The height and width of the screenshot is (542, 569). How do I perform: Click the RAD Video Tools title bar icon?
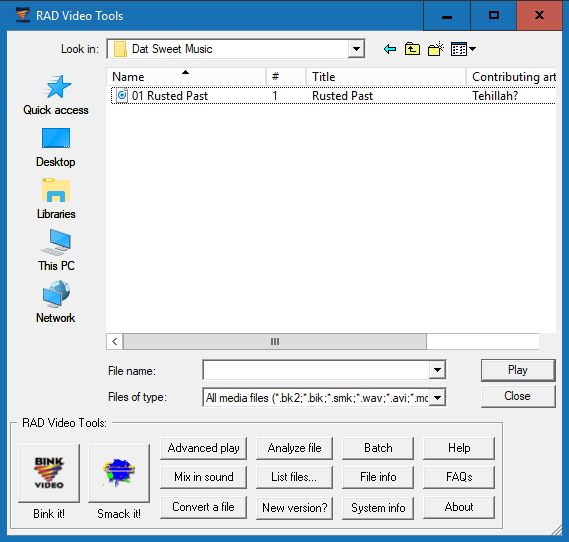point(23,15)
